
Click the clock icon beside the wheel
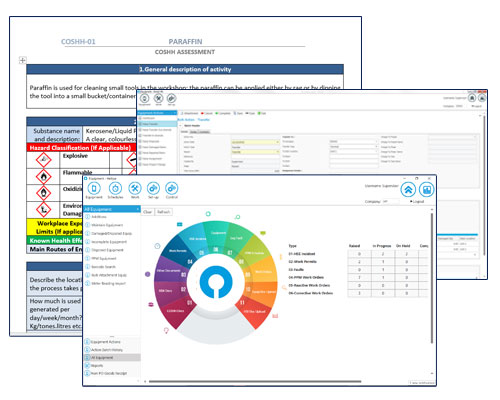point(157,246)
